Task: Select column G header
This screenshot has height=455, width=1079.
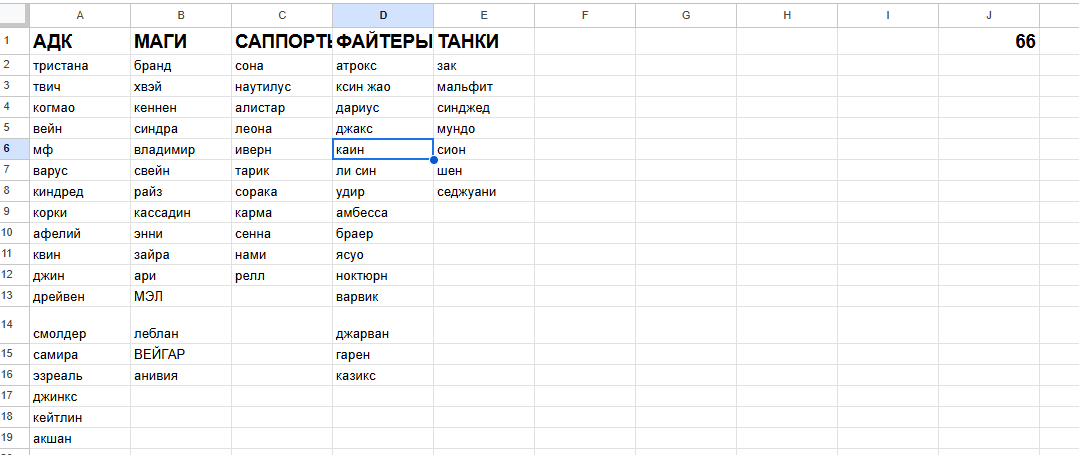Action: [685, 14]
